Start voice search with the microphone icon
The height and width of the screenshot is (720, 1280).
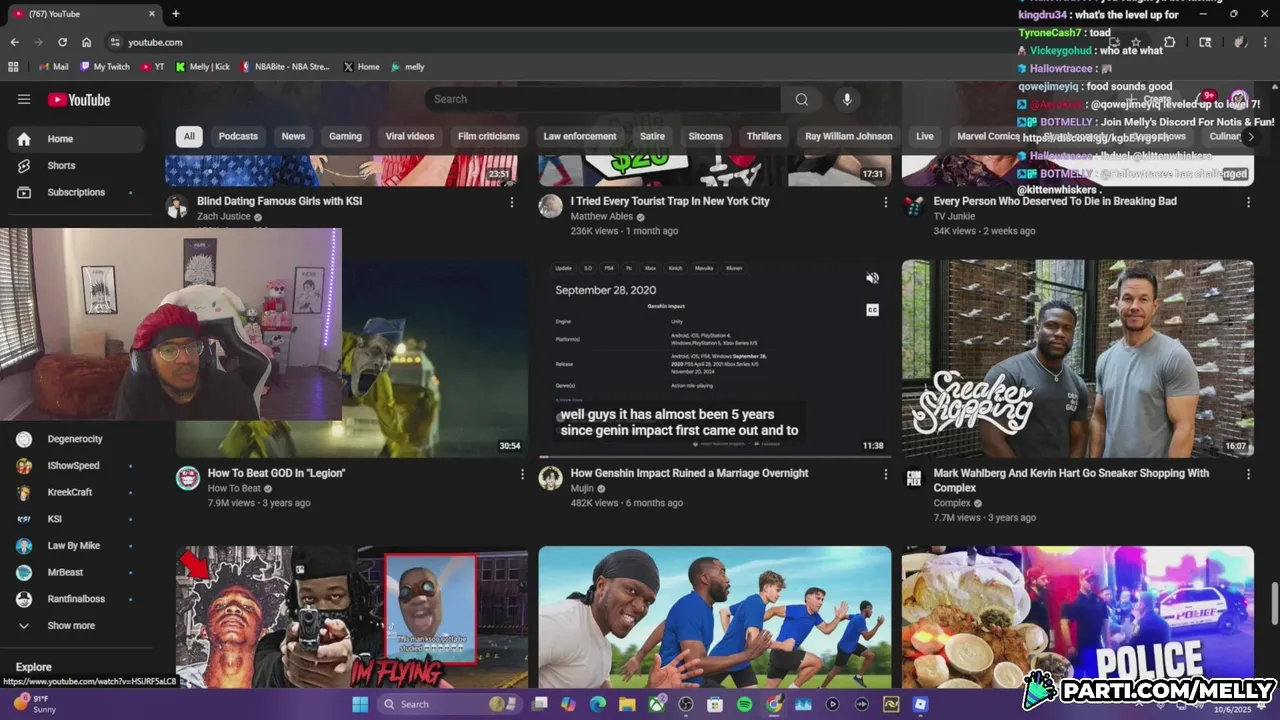pos(847,99)
